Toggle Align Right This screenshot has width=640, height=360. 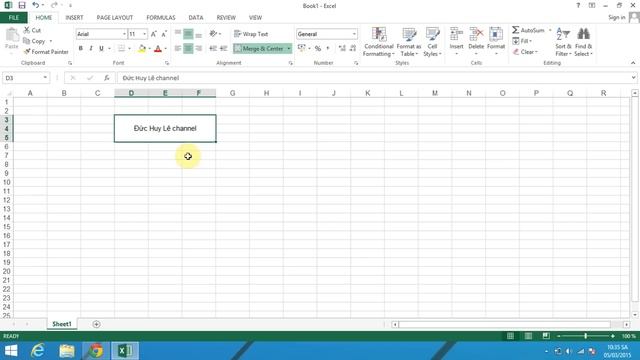(198, 48)
